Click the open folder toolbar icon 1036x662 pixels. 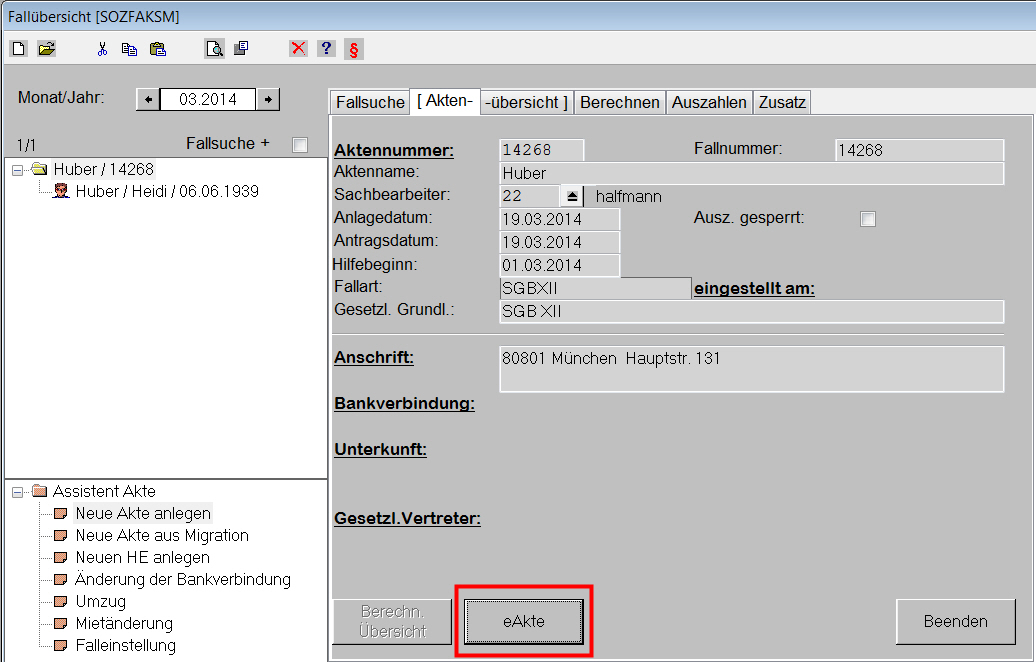click(x=46, y=48)
